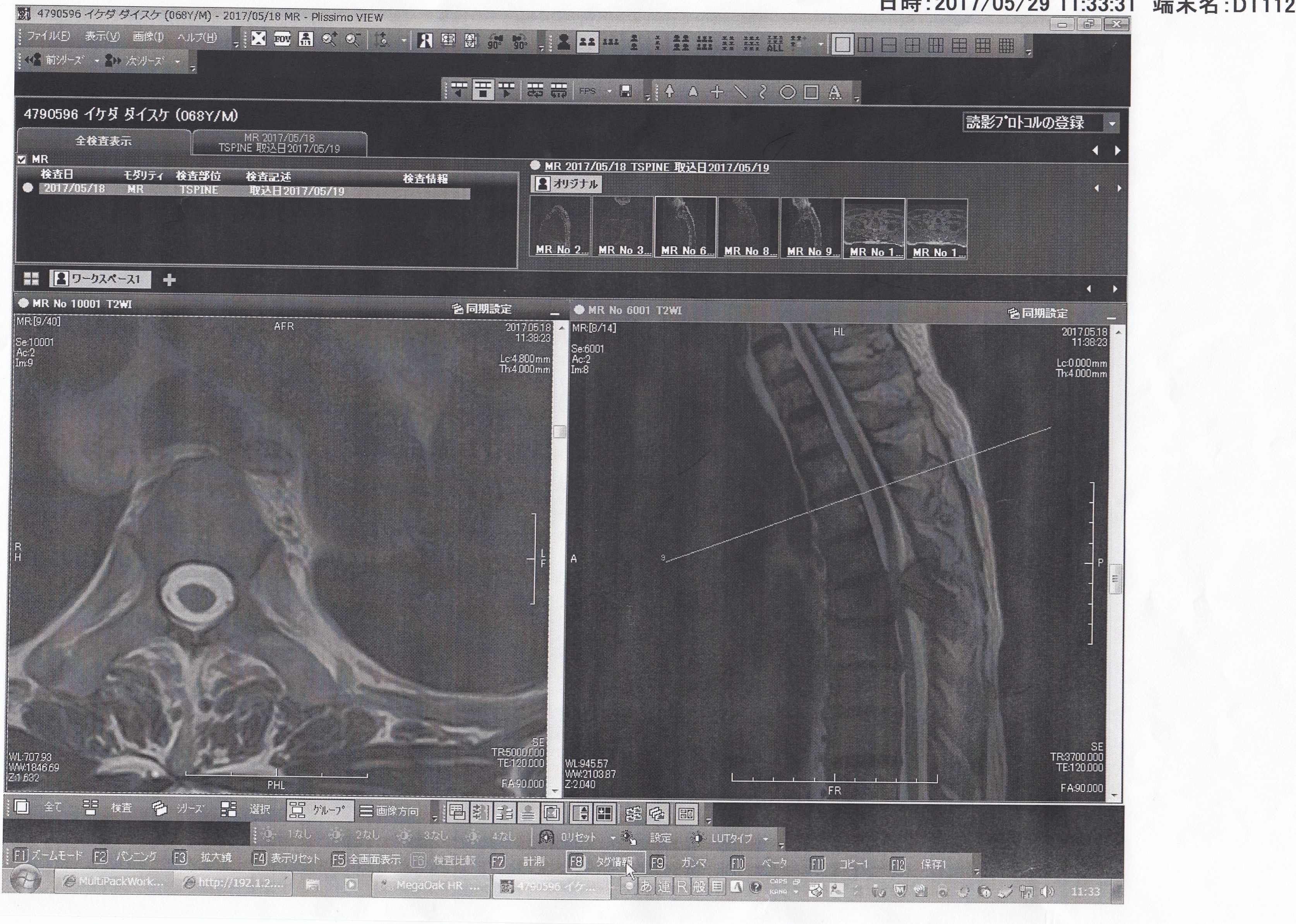Click the FOV toolbar icon
Image resolution: width=1296 pixels, height=924 pixels.
coord(282,39)
